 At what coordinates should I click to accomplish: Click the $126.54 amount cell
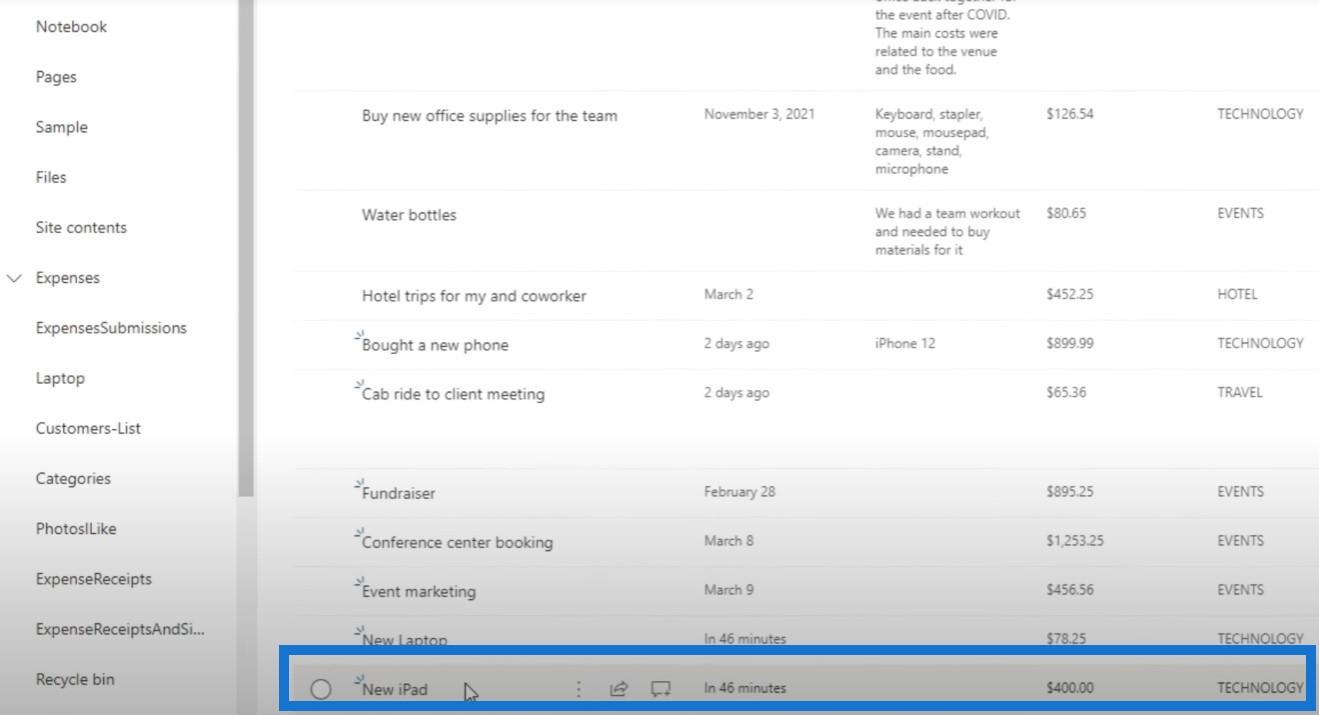(x=1070, y=114)
